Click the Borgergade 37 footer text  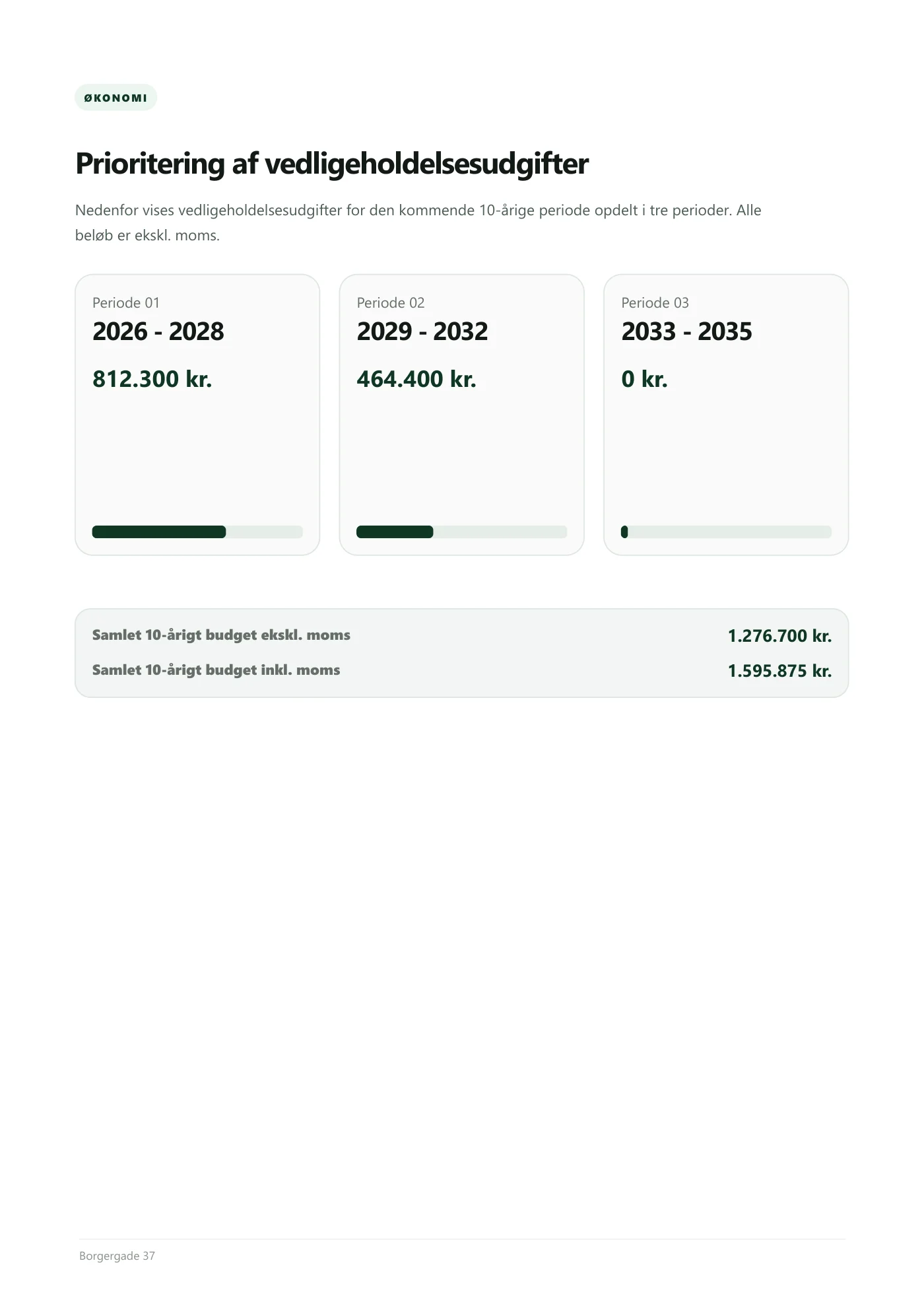[117, 1256]
